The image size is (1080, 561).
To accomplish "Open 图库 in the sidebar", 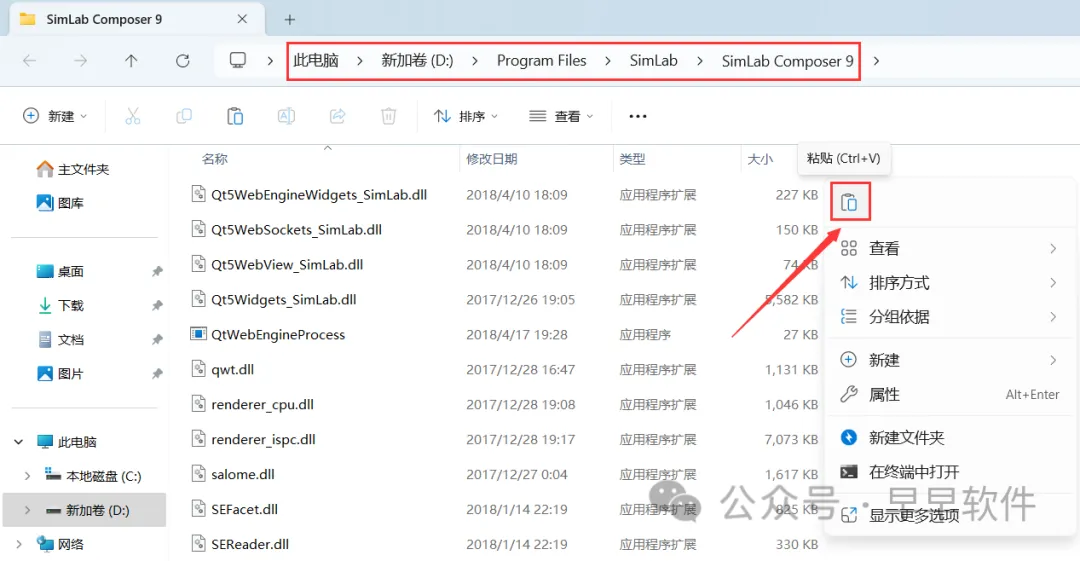I will pos(60,203).
